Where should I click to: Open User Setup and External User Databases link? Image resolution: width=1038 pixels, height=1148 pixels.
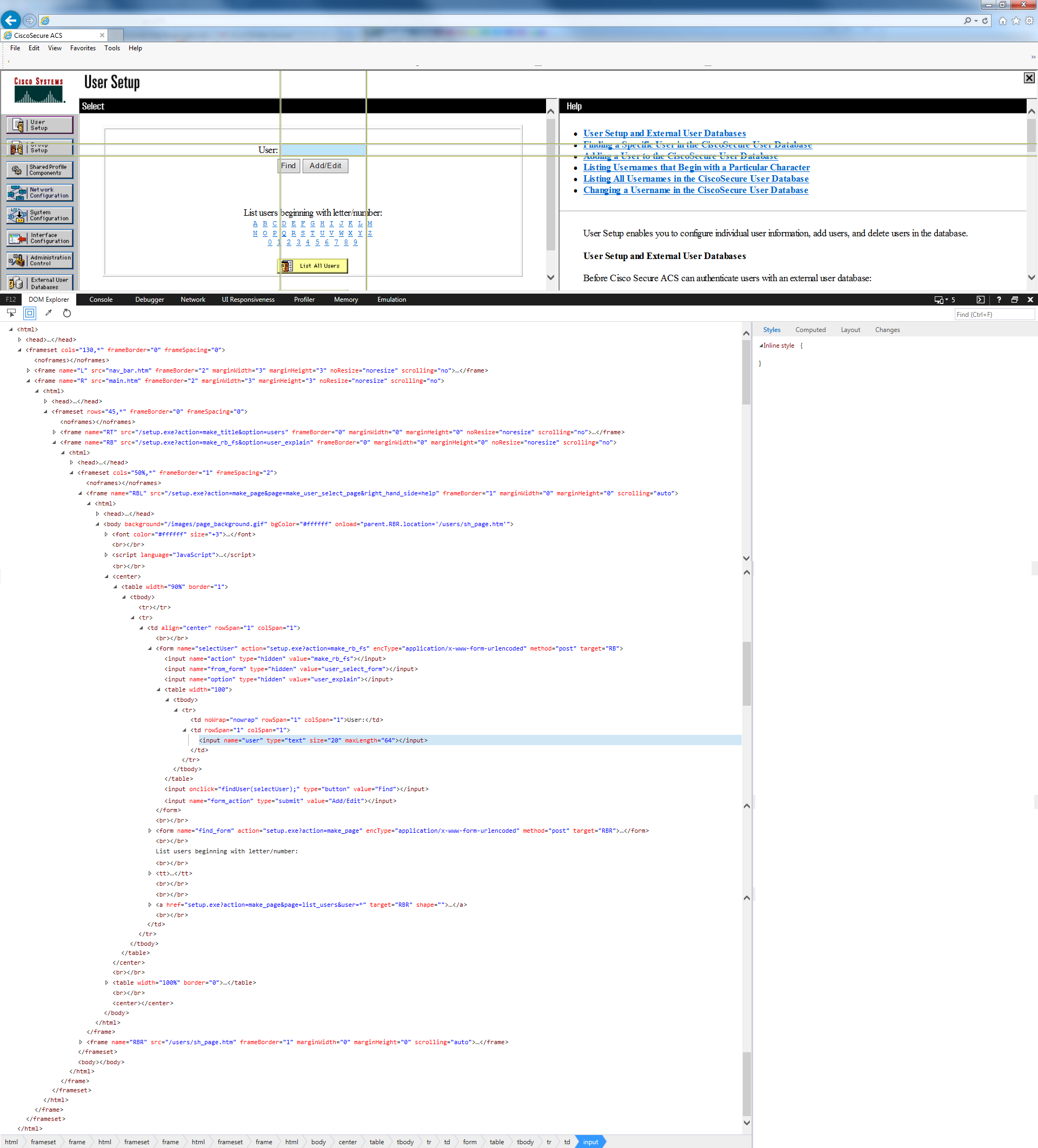[664, 133]
